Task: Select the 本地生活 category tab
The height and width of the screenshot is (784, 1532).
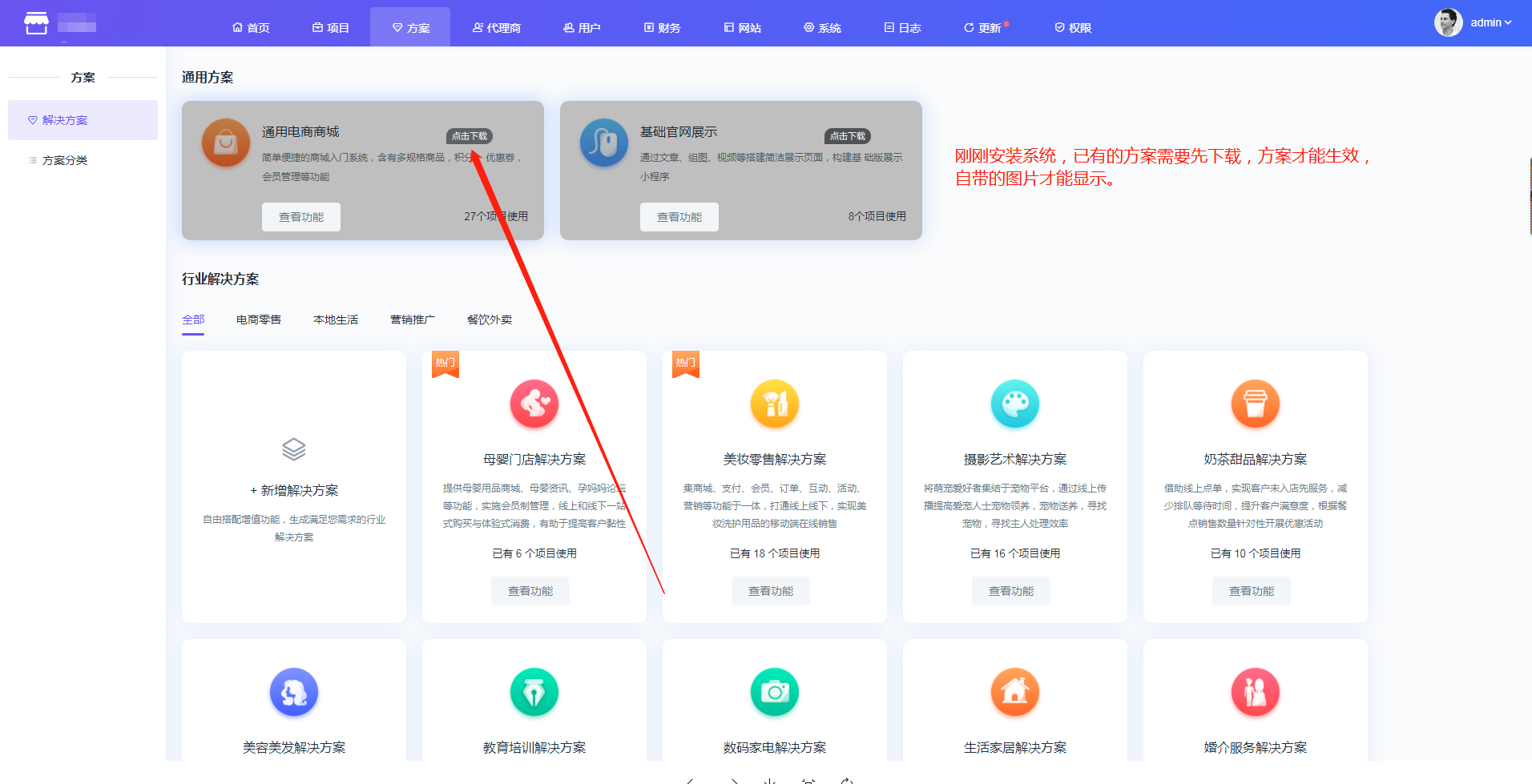Action: click(x=336, y=320)
